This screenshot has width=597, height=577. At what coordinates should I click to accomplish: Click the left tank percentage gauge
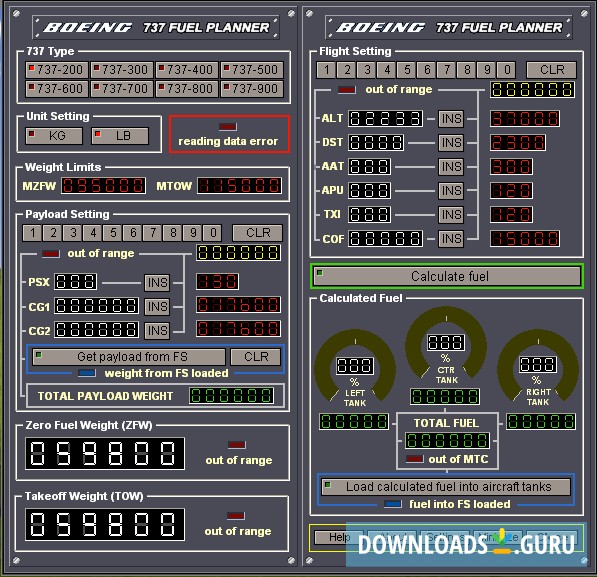355,366
